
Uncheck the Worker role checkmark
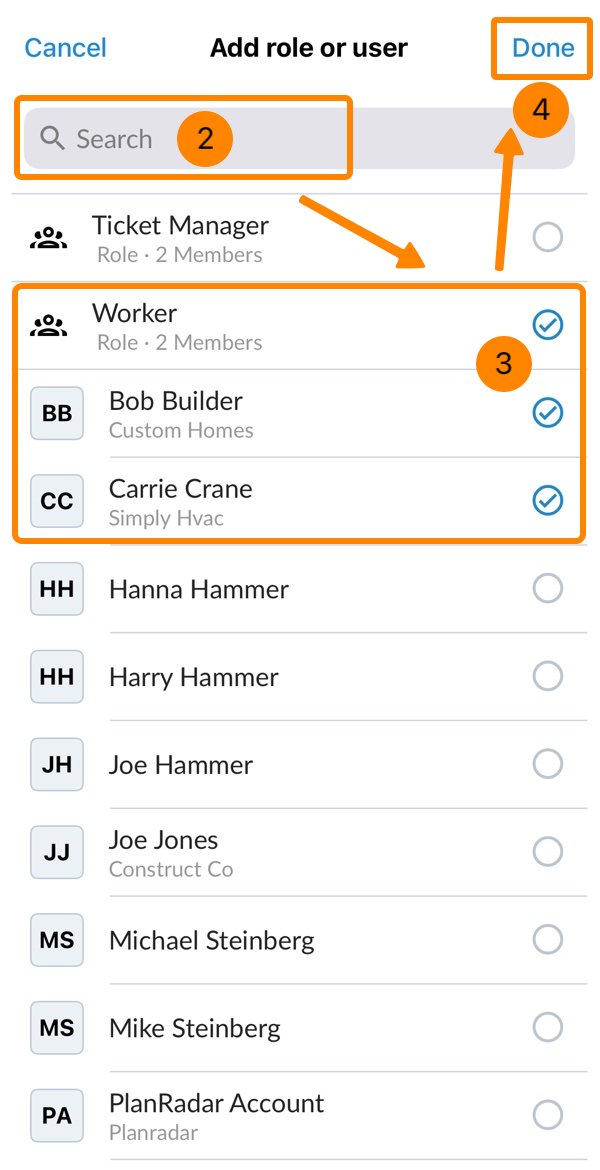(547, 325)
